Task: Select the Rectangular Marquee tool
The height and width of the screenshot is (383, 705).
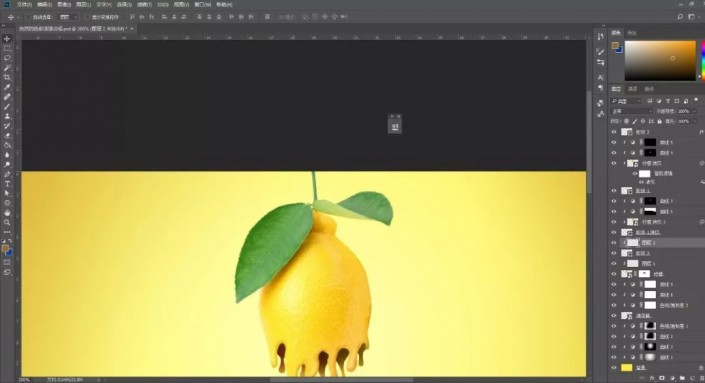Action: 7,49
